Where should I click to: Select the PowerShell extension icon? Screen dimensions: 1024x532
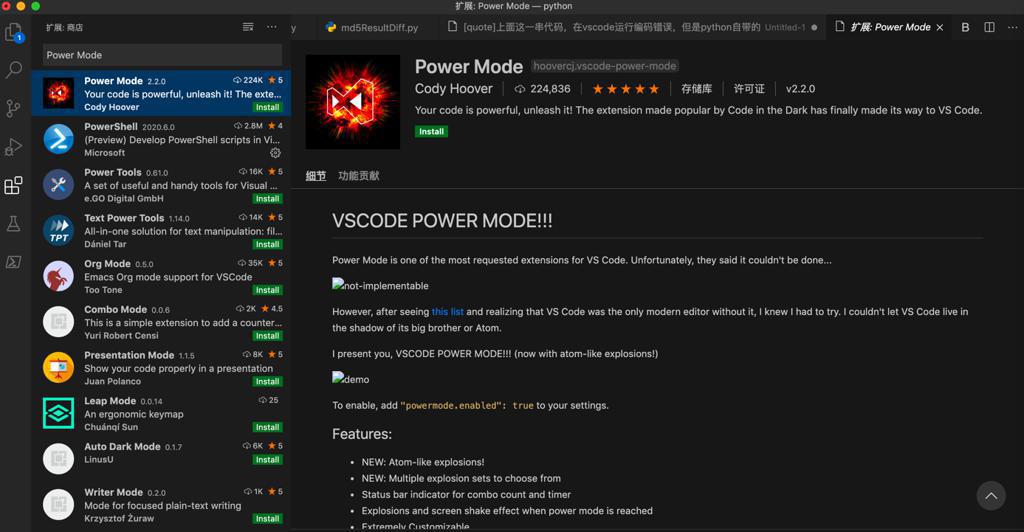coord(58,138)
